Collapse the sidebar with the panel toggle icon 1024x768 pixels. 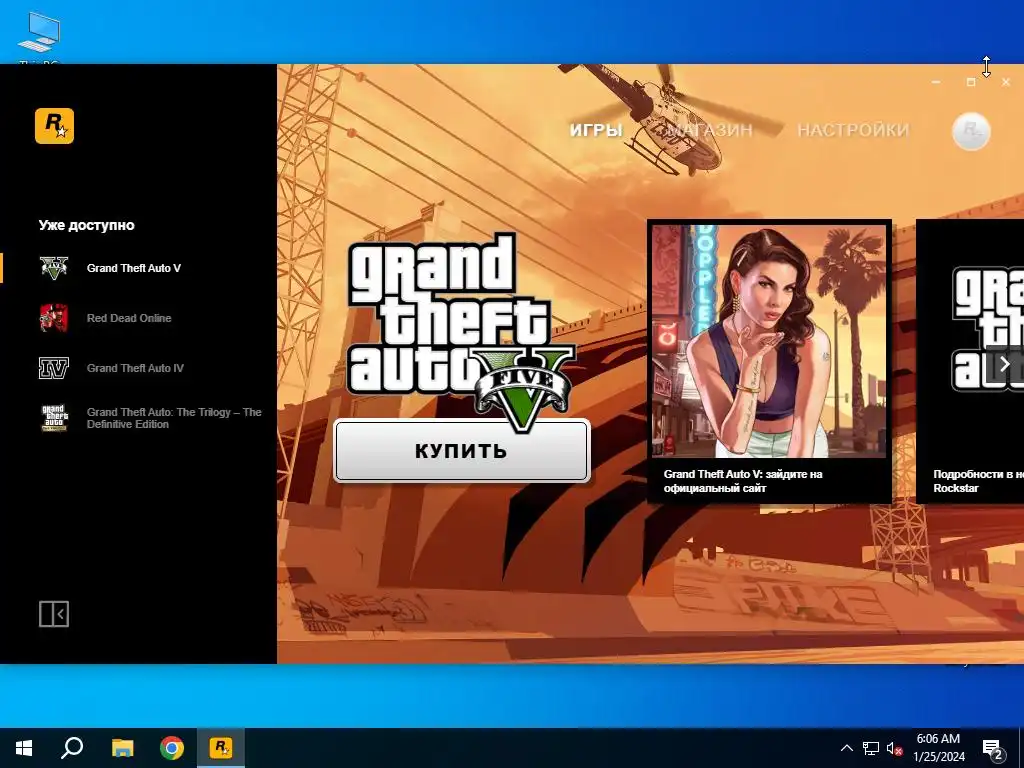tap(54, 614)
